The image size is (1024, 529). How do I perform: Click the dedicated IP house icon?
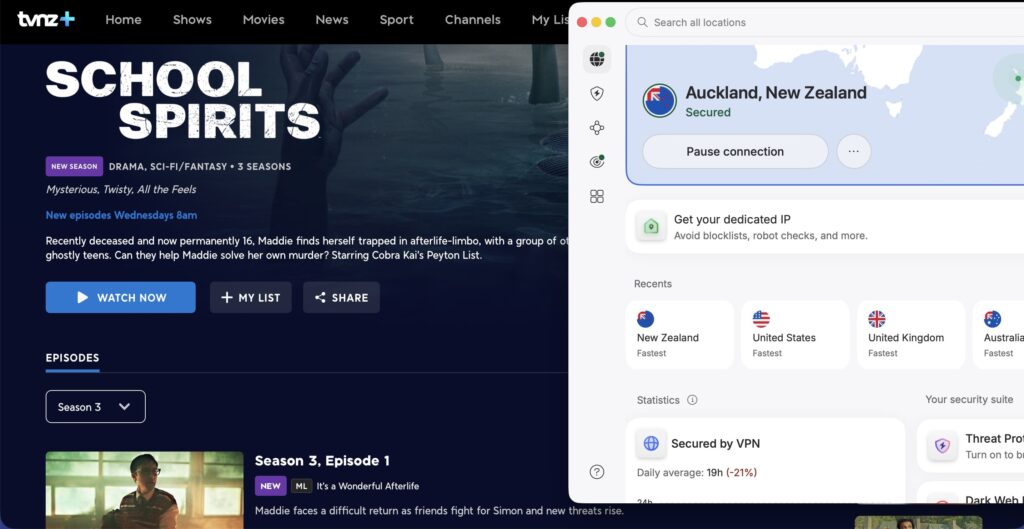coord(651,227)
